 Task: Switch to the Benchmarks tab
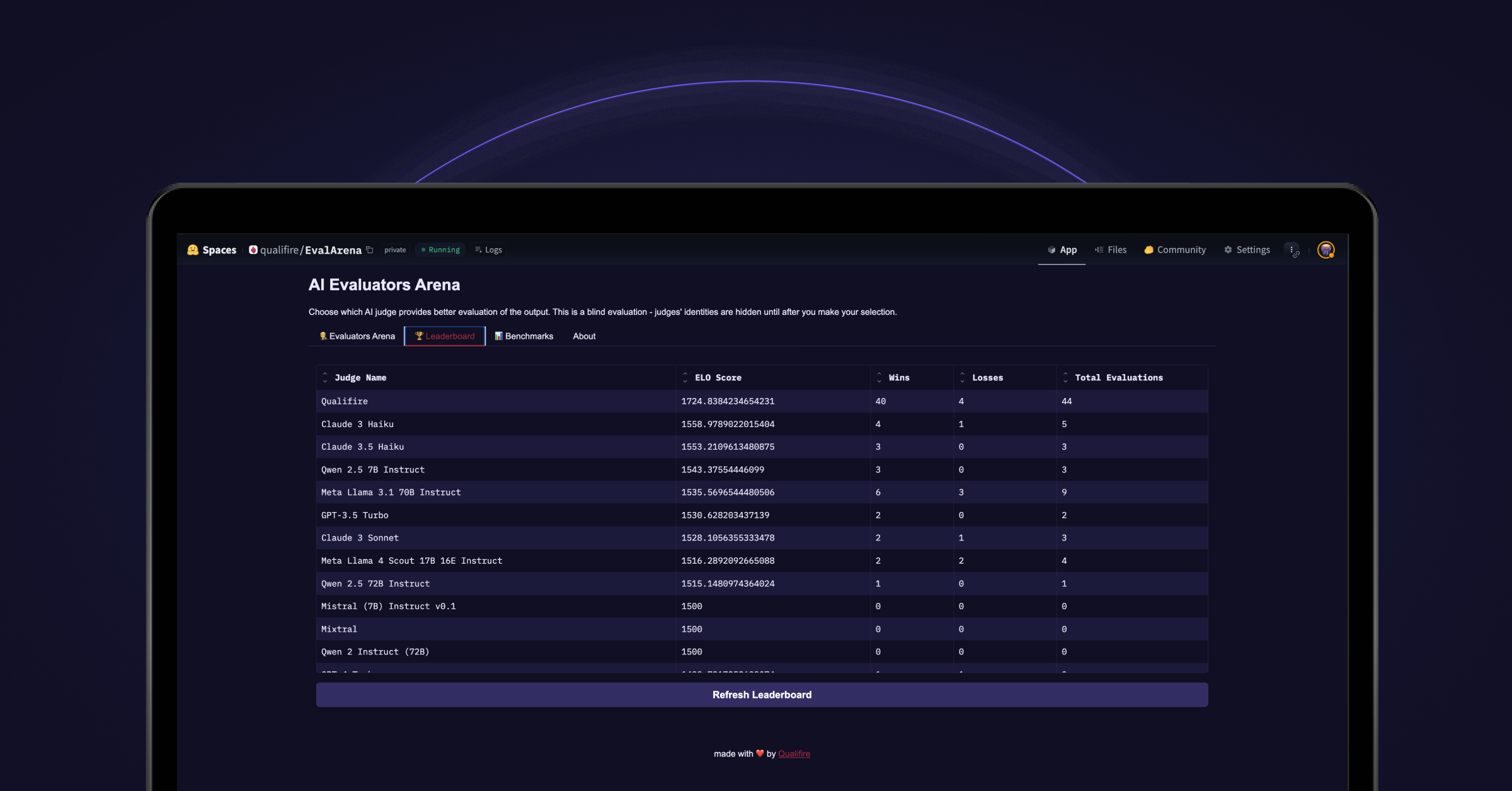[524, 336]
